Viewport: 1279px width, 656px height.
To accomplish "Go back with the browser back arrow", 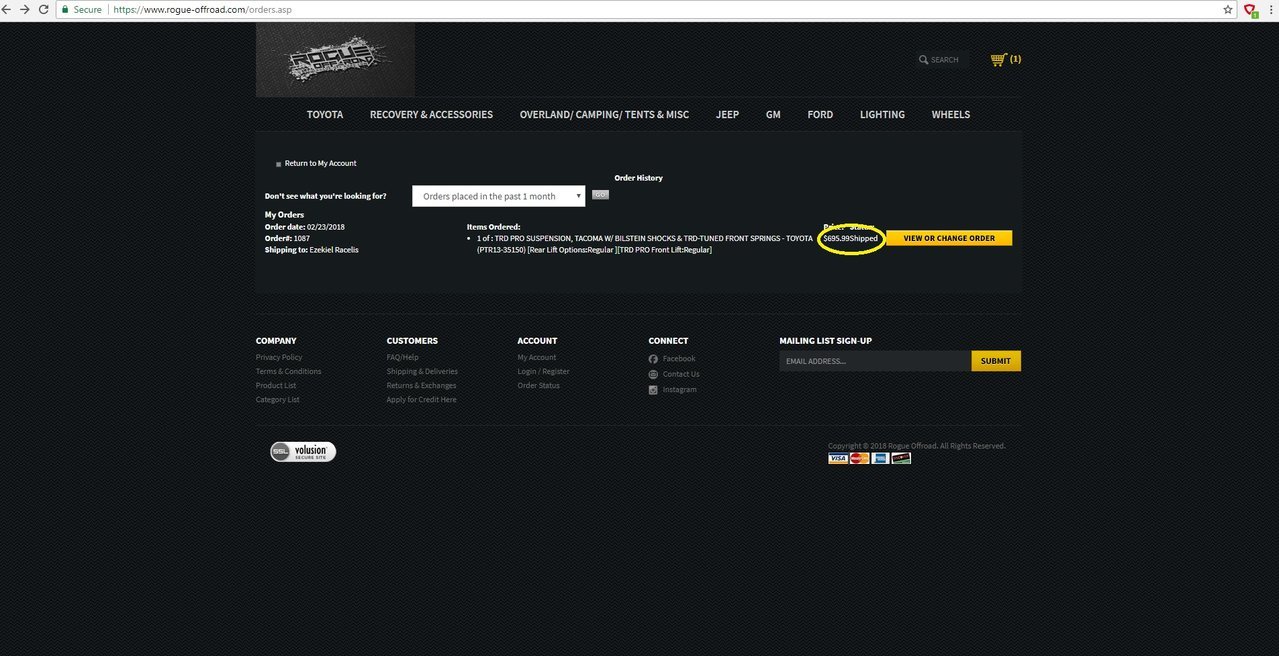I will 8,9.
